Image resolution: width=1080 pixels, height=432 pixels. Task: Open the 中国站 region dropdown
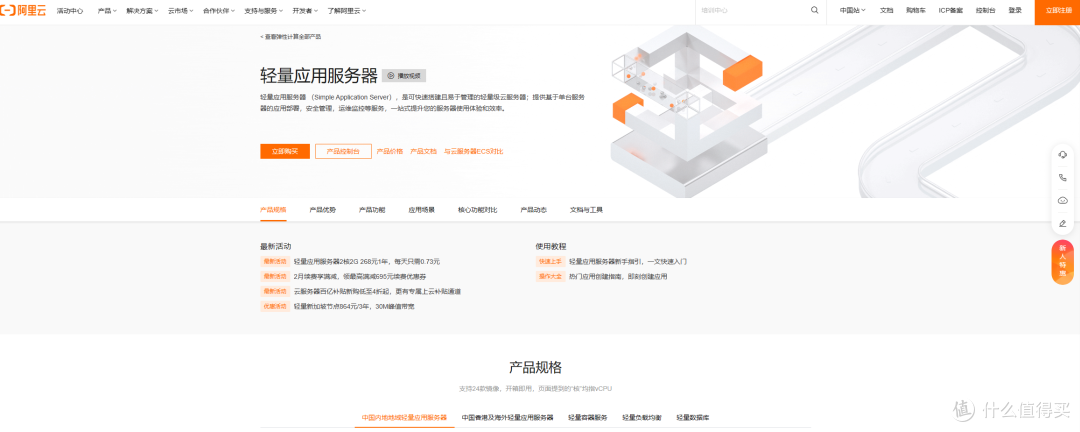point(853,10)
